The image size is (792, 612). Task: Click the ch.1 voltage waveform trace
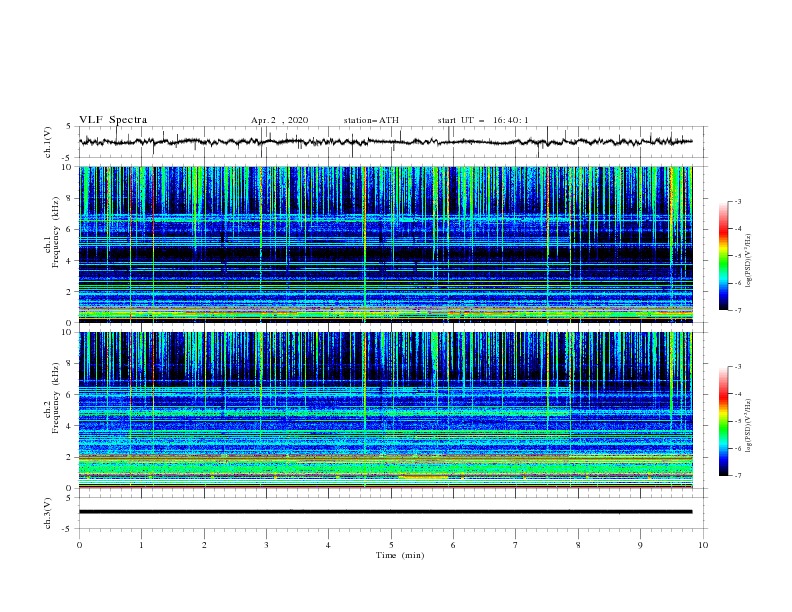pos(385,142)
